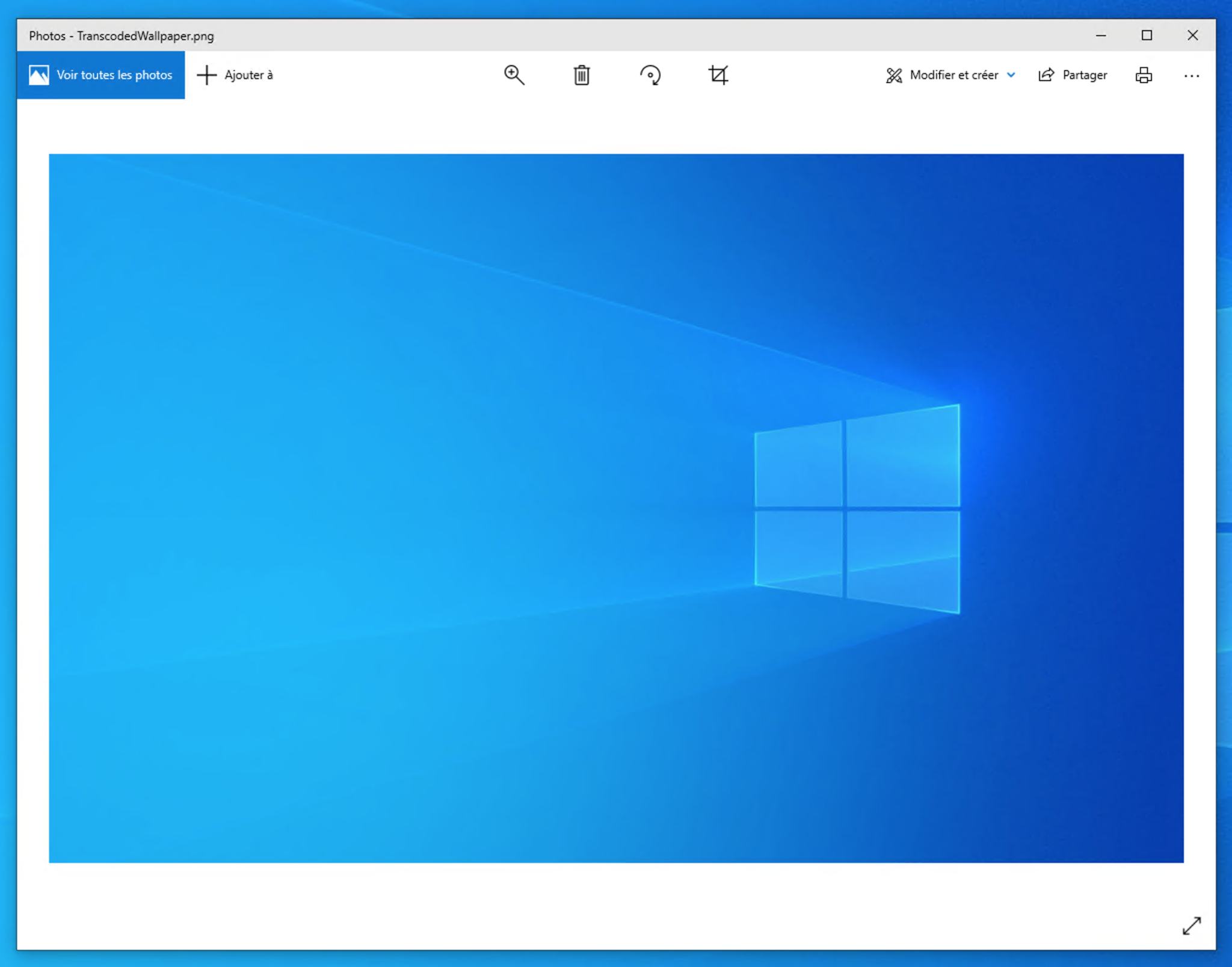Viewport: 1232px width, 967px height.
Task: Select the picture icon next to Voir toutes les photos
Action: tap(38, 75)
